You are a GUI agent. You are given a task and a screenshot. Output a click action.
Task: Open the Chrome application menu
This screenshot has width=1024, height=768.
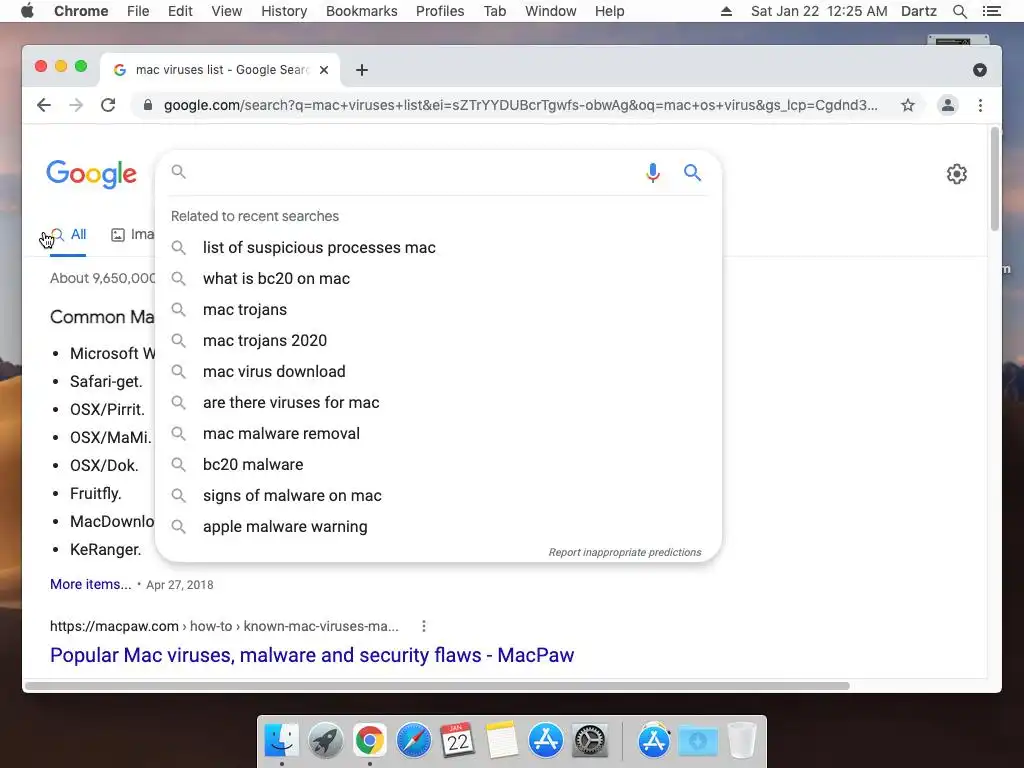tap(81, 11)
